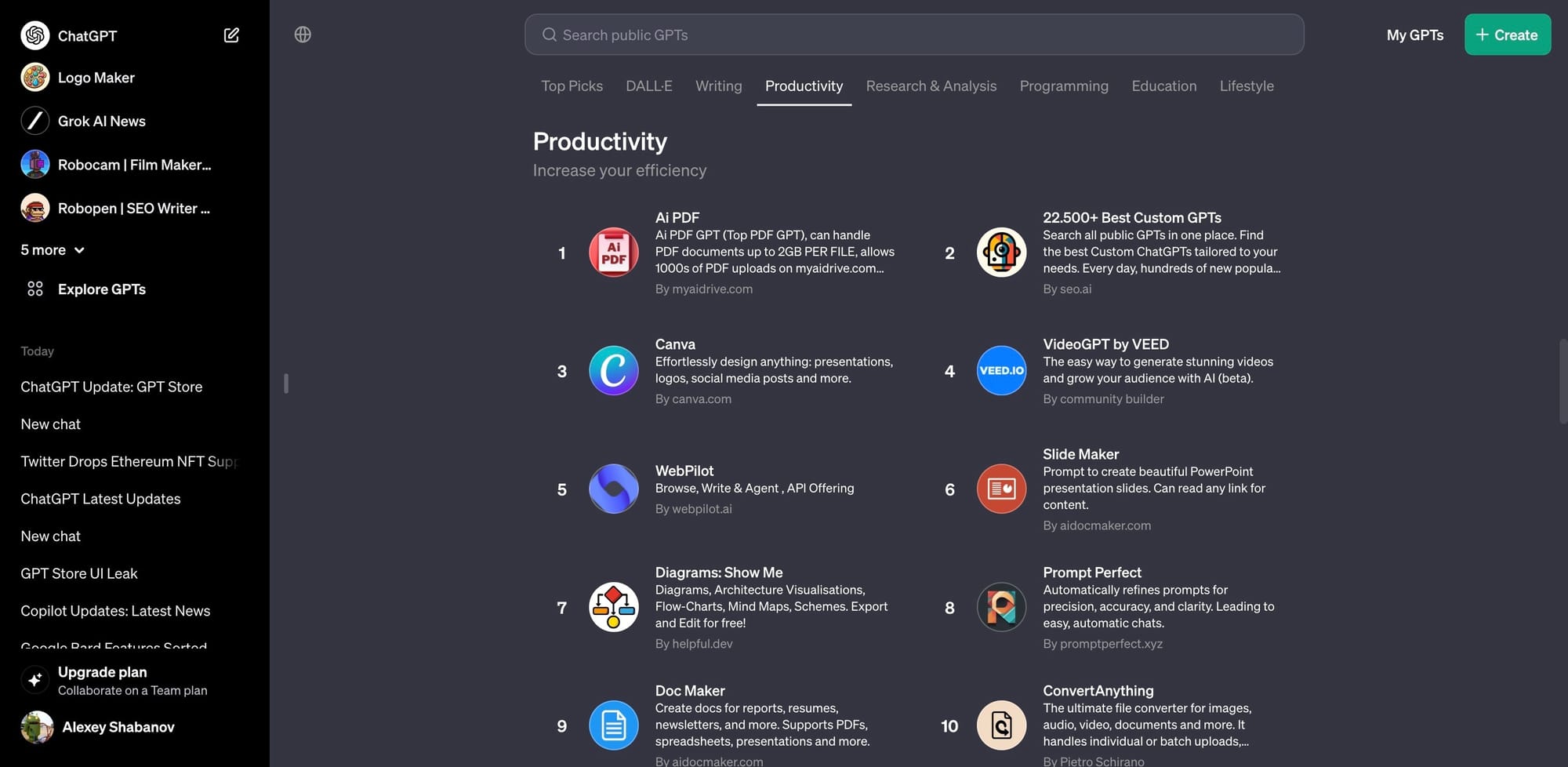Viewport: 1568px width, 767px height.
Task: Open the Ai PDF title
Action: [x=677, y=217]
